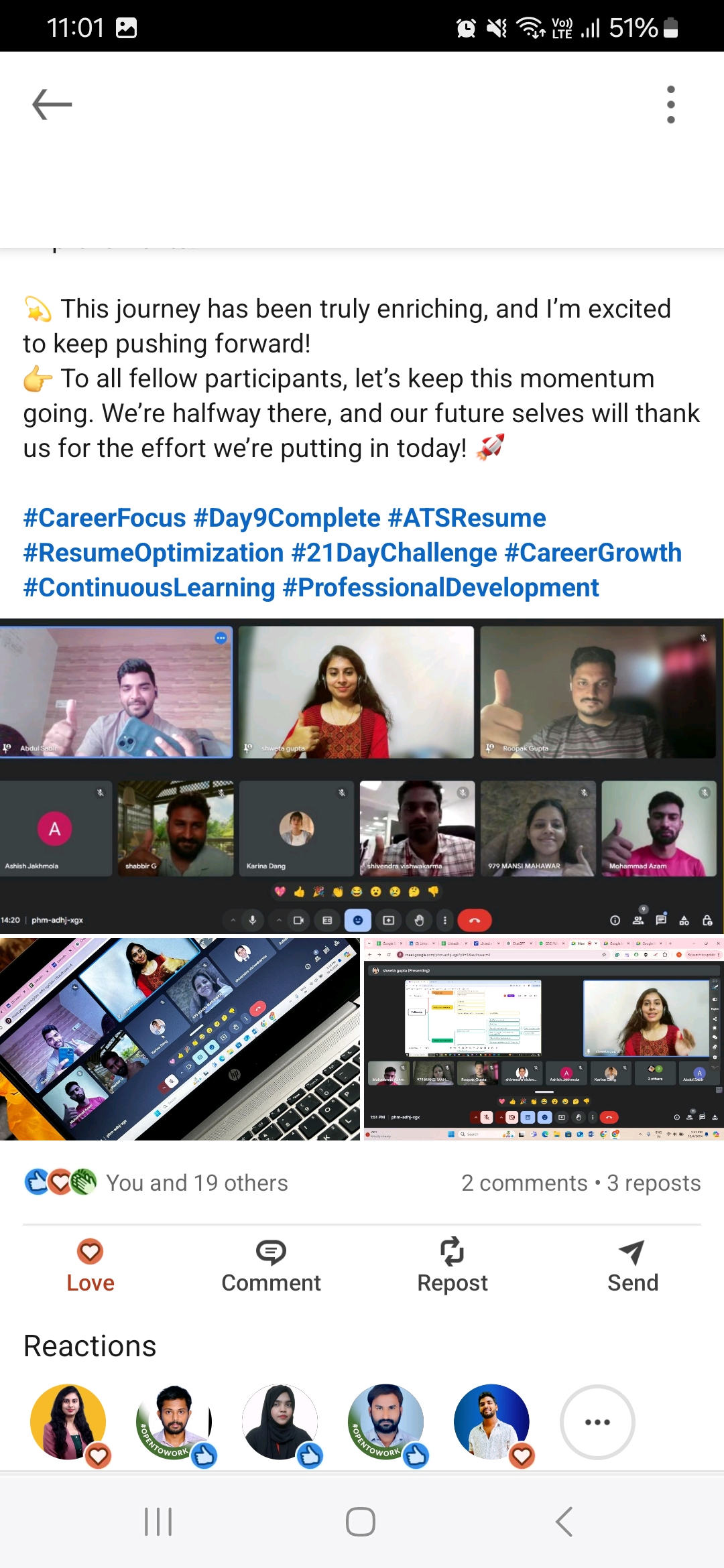Open profile of woman in black hijab

(280, 1422)
